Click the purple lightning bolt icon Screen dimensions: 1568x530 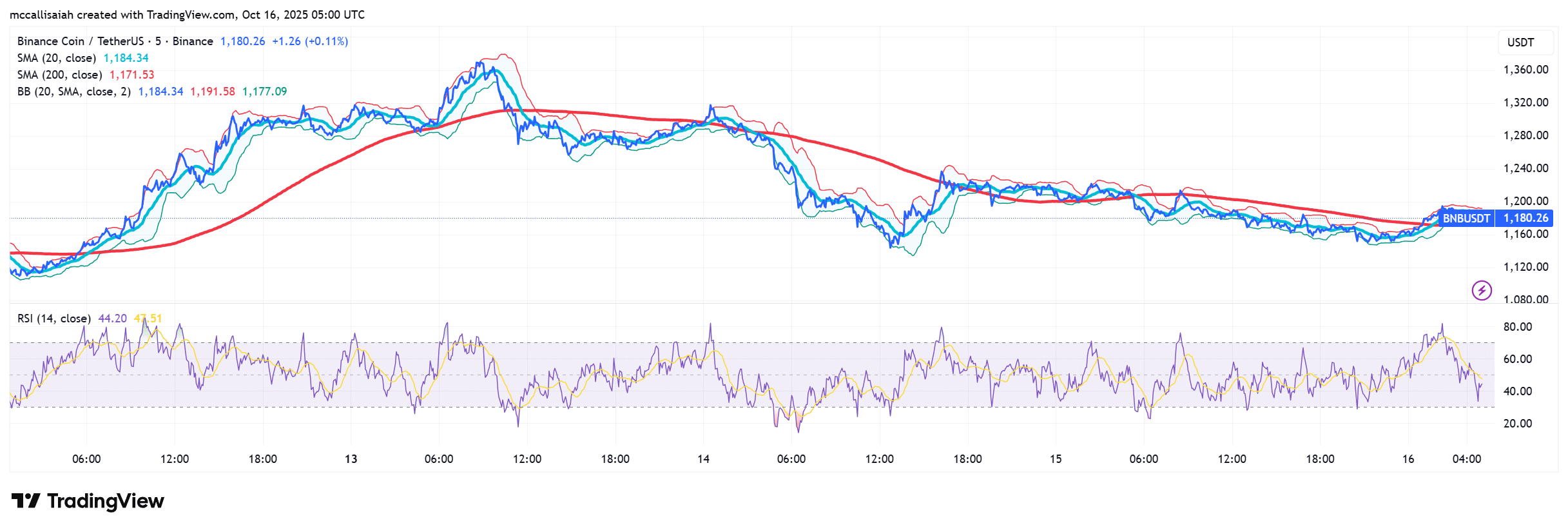(1482, 291)
